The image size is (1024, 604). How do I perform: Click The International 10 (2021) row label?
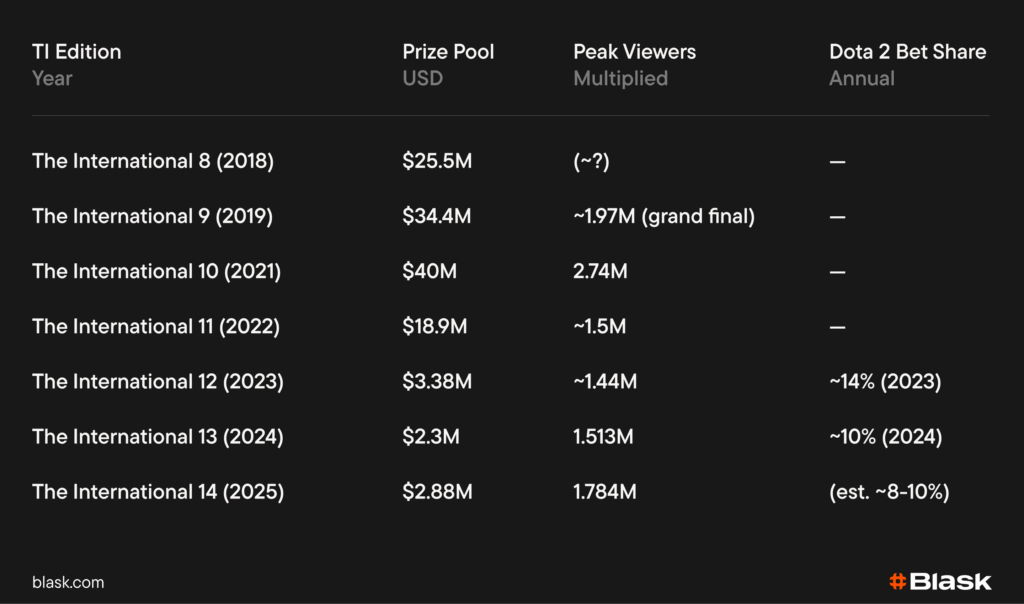pyautogui.click(x=156, y=271)
